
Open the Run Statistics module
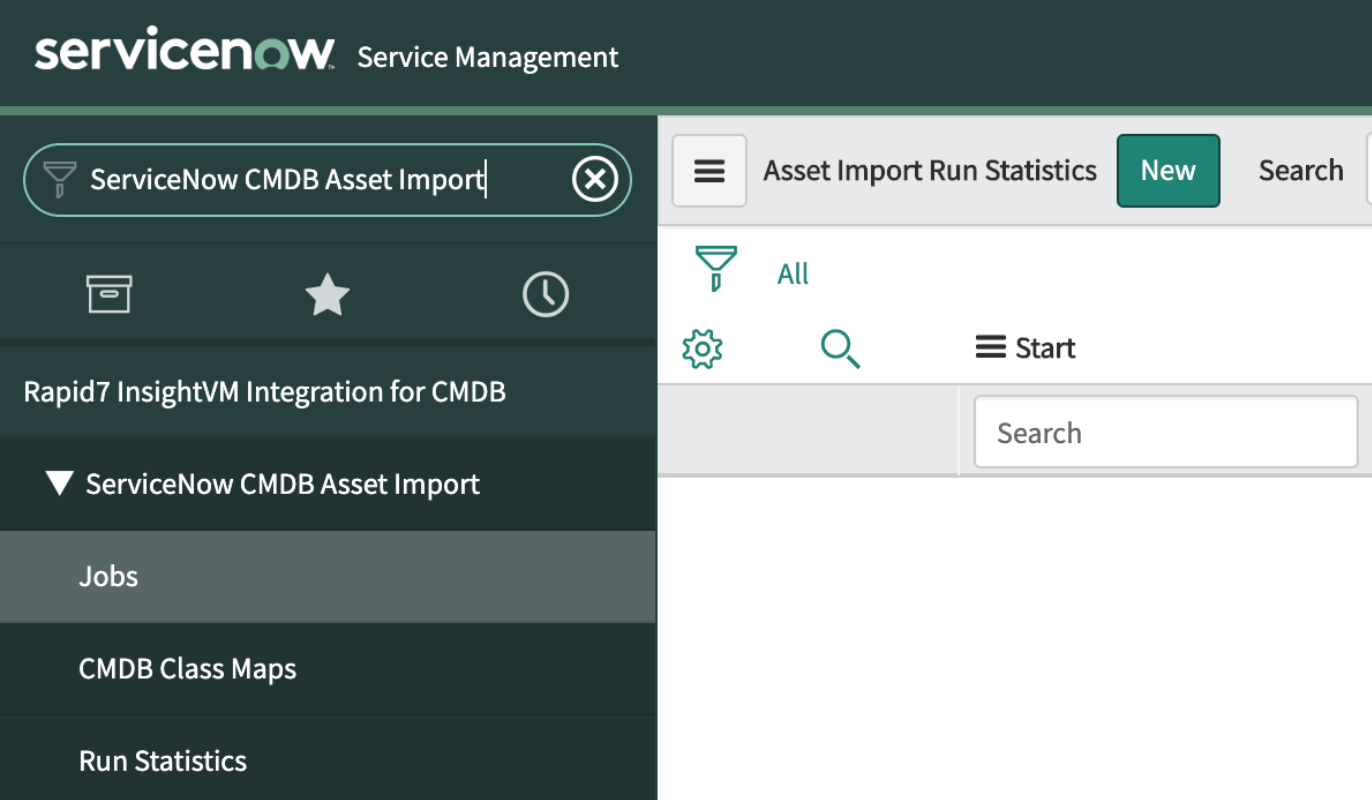[162, 761]
